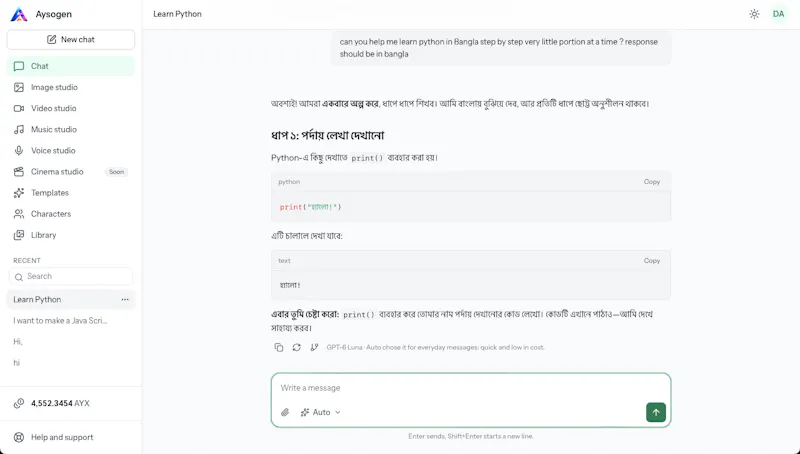Click the 'python' code block language label
800x454 pixels.
tap(289, 182)
